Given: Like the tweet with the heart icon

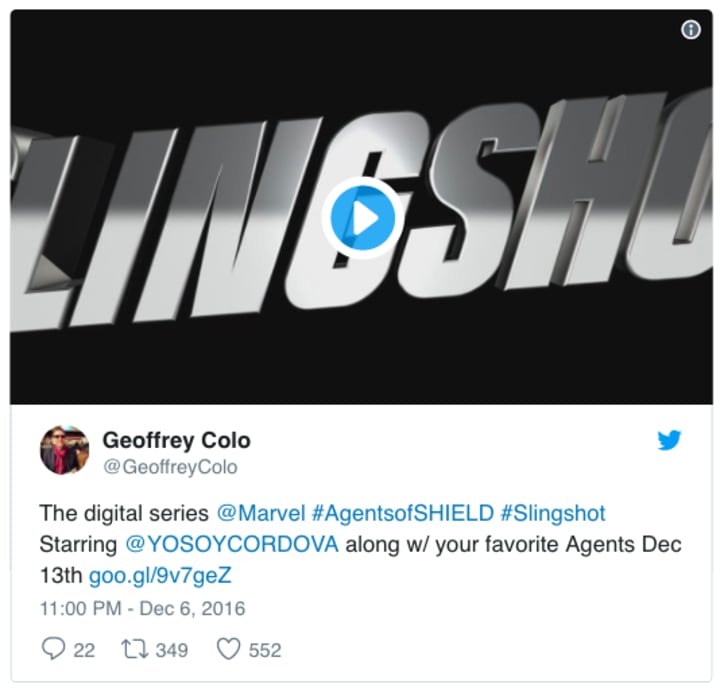Looking at the screenshot, I should 228,649.
